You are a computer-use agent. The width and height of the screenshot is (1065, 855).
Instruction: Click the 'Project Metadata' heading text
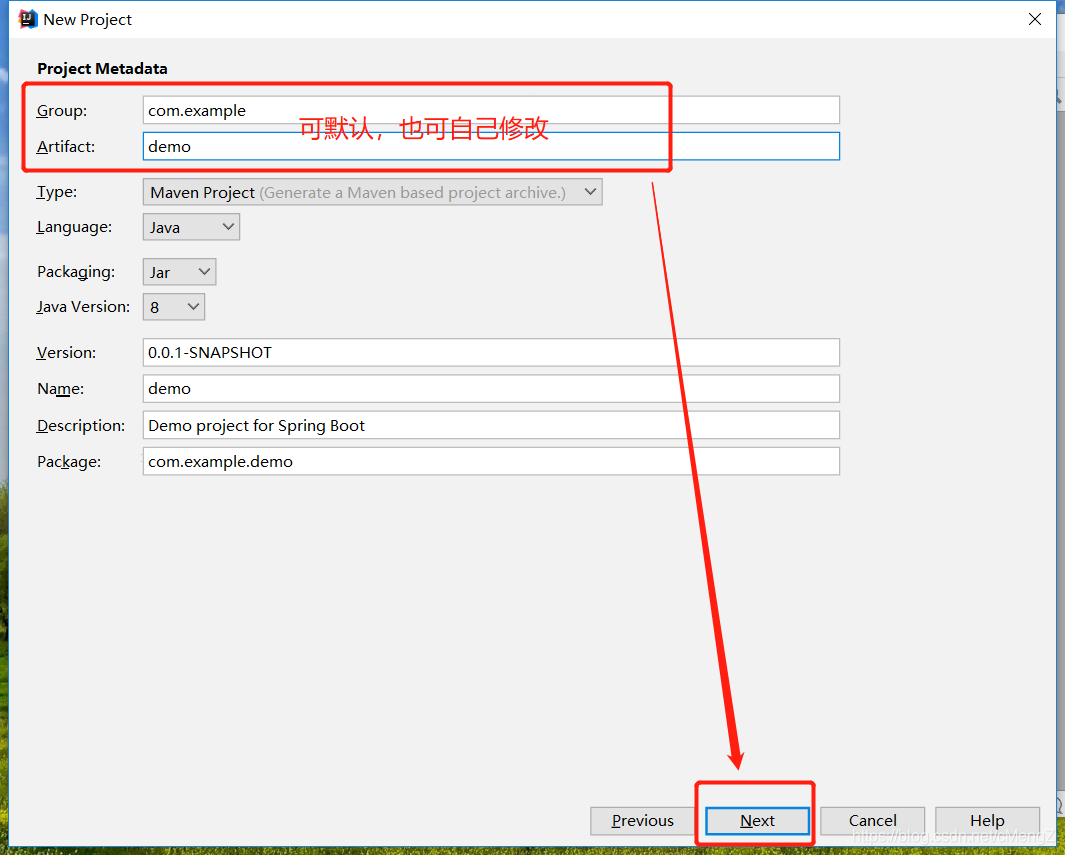(x=102, y=69)
